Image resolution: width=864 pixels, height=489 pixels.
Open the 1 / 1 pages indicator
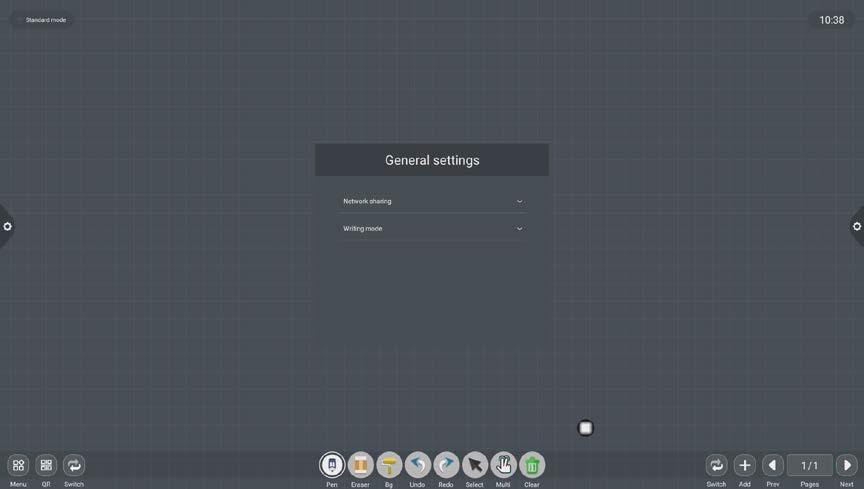tap(809, 465)
